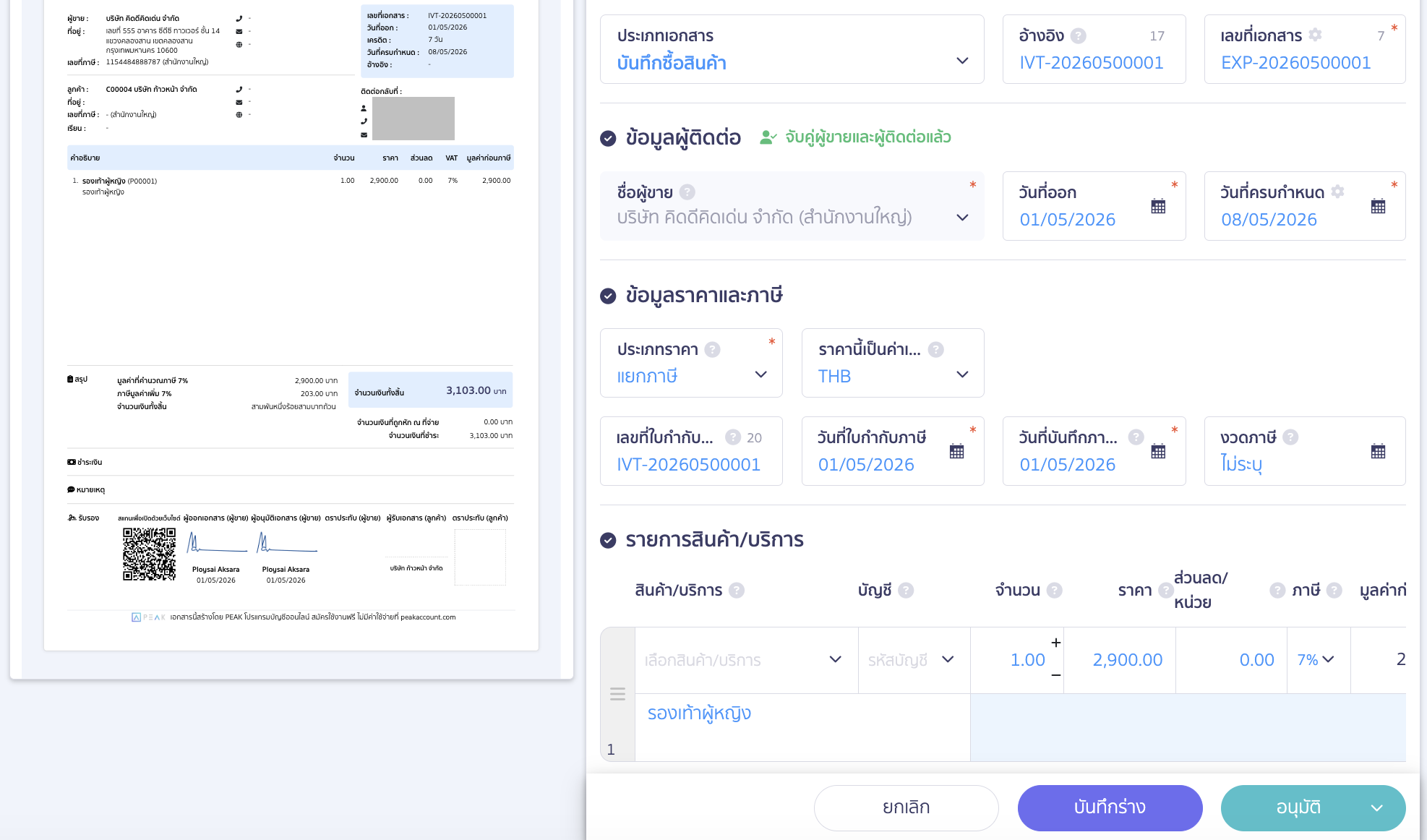1427x840 pixels.
Task: Click the help icon after 'ส่วนลด/หน่วย' column
Action: (x=1277, y=590)
